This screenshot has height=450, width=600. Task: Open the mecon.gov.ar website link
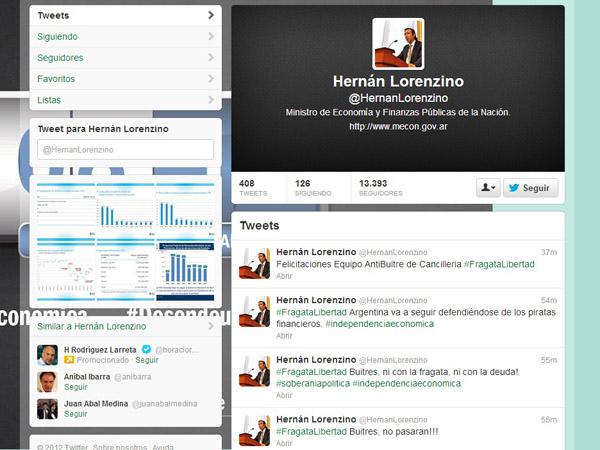[398, 127]
